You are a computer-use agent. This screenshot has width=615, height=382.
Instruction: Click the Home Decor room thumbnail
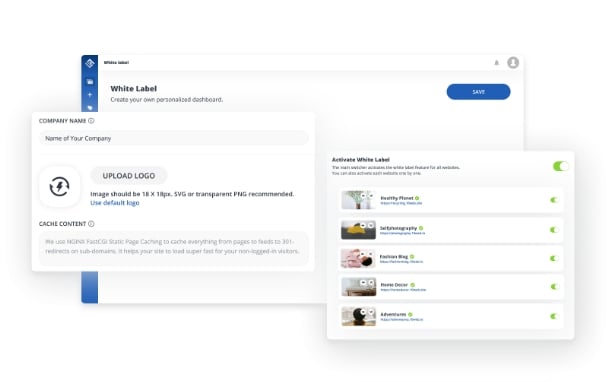tap(358, 287)
